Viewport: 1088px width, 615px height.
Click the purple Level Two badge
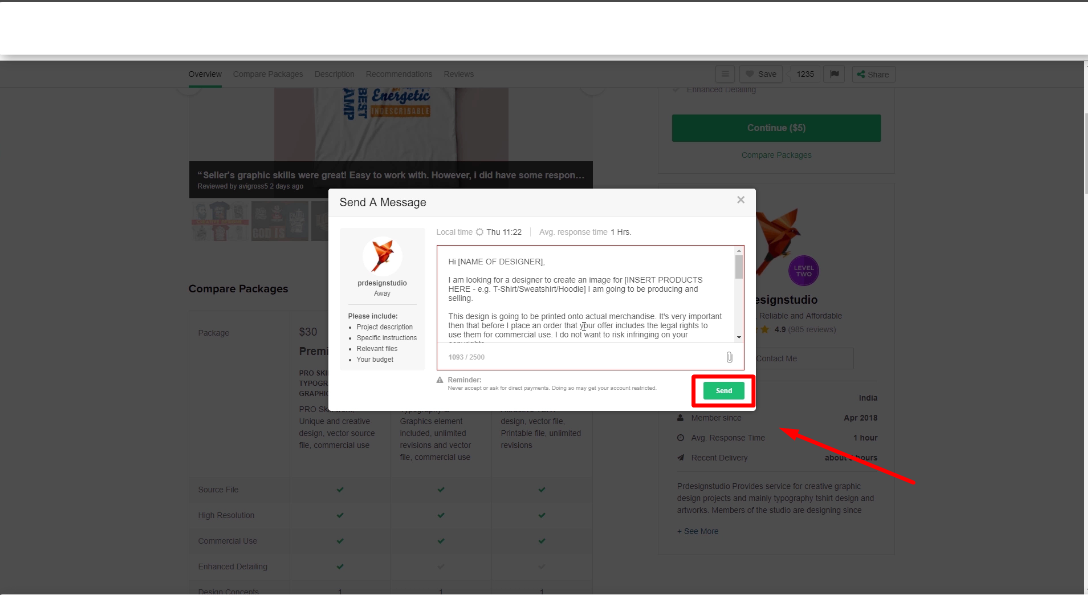coord(803,271)
